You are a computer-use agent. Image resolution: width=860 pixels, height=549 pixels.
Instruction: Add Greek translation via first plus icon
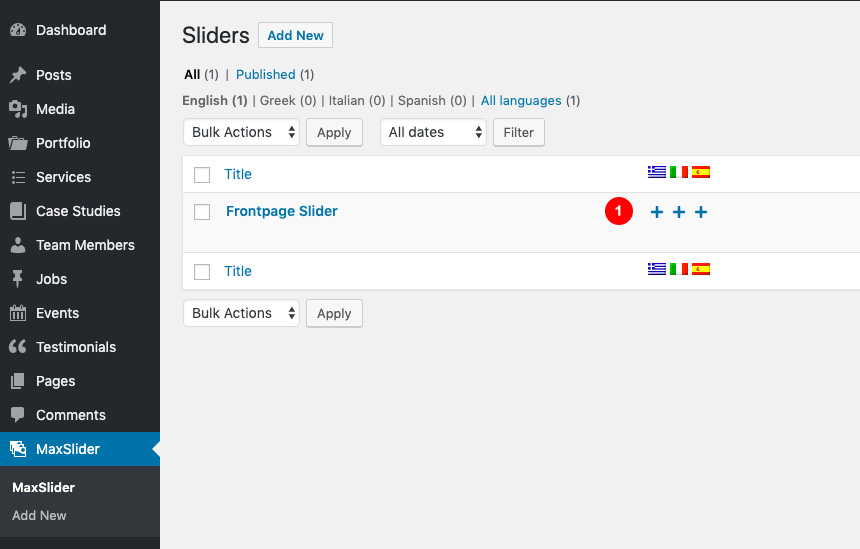(657, 212)
